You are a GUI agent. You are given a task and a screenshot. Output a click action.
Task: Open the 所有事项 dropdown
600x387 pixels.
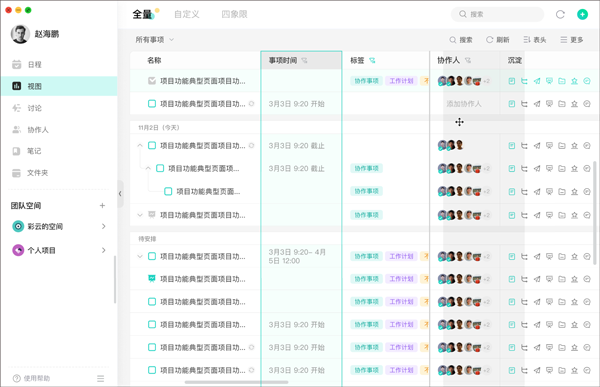coord(155,40)
